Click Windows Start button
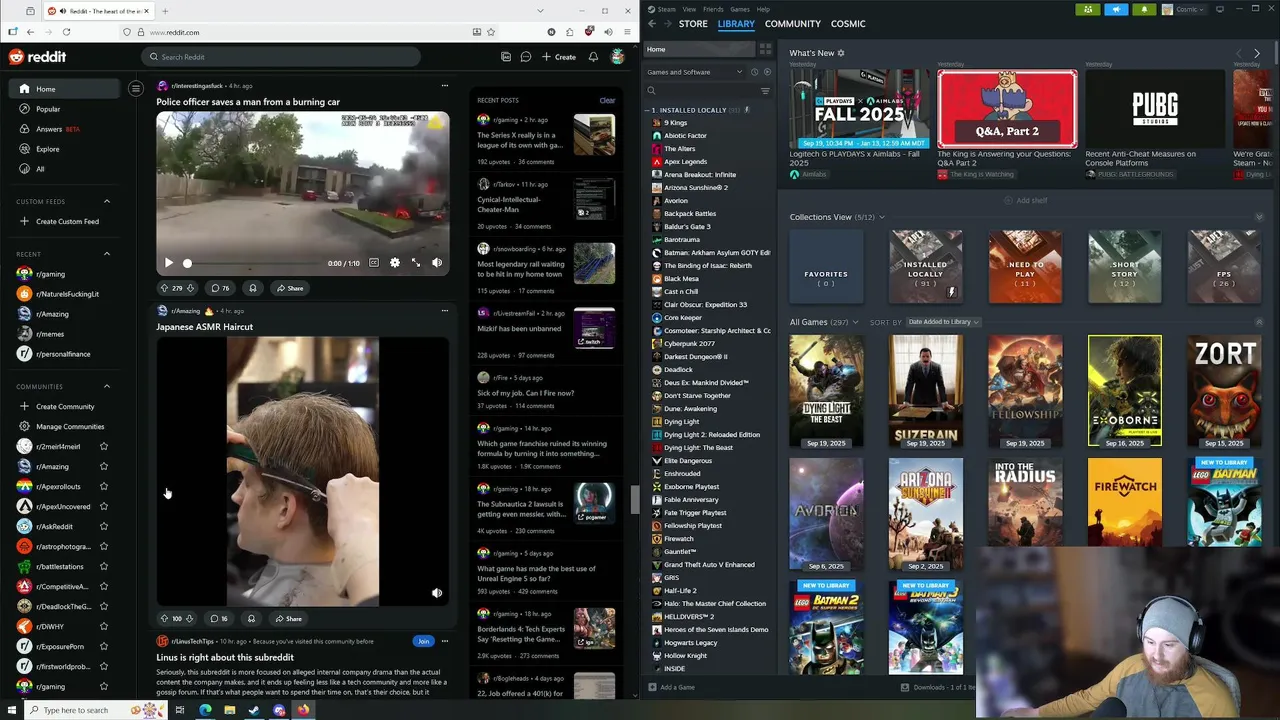This screenshot has height=720, width=1280. click(14, 710)
